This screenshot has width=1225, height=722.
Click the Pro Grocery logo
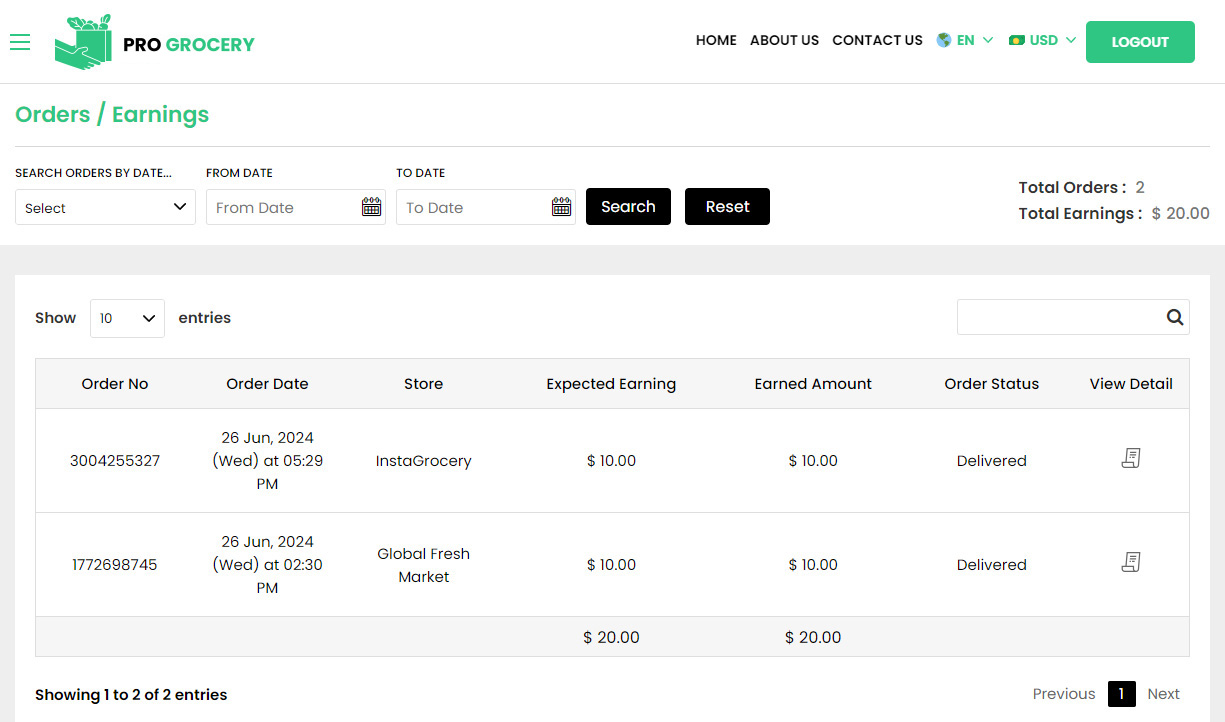(x=155, y=42)
